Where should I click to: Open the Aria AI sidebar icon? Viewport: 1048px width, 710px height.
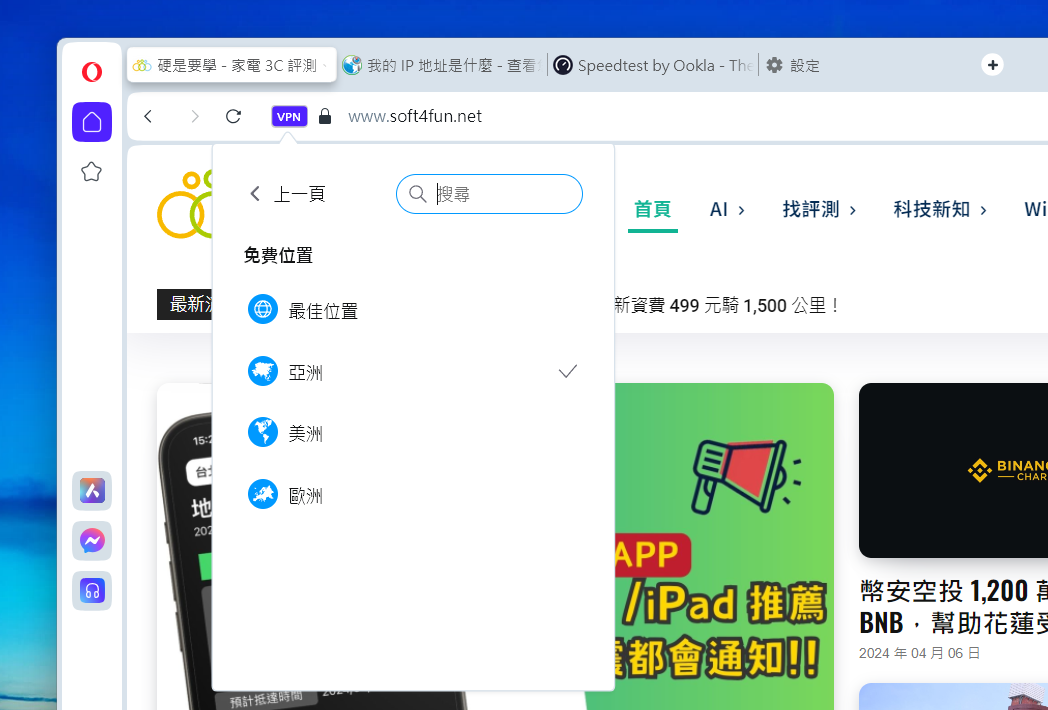click(x=92, y=491)
